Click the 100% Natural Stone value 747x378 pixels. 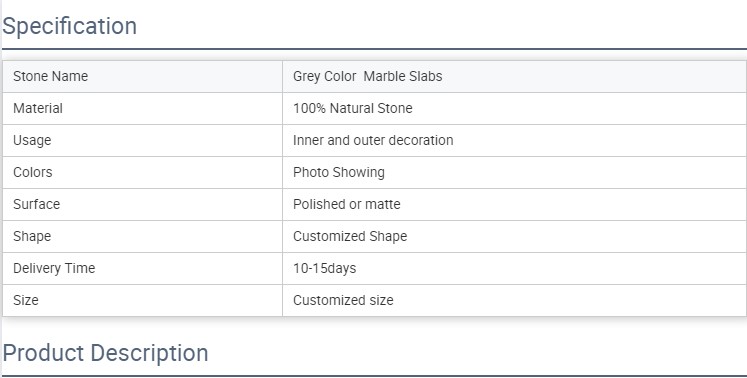tap(353, 108)
